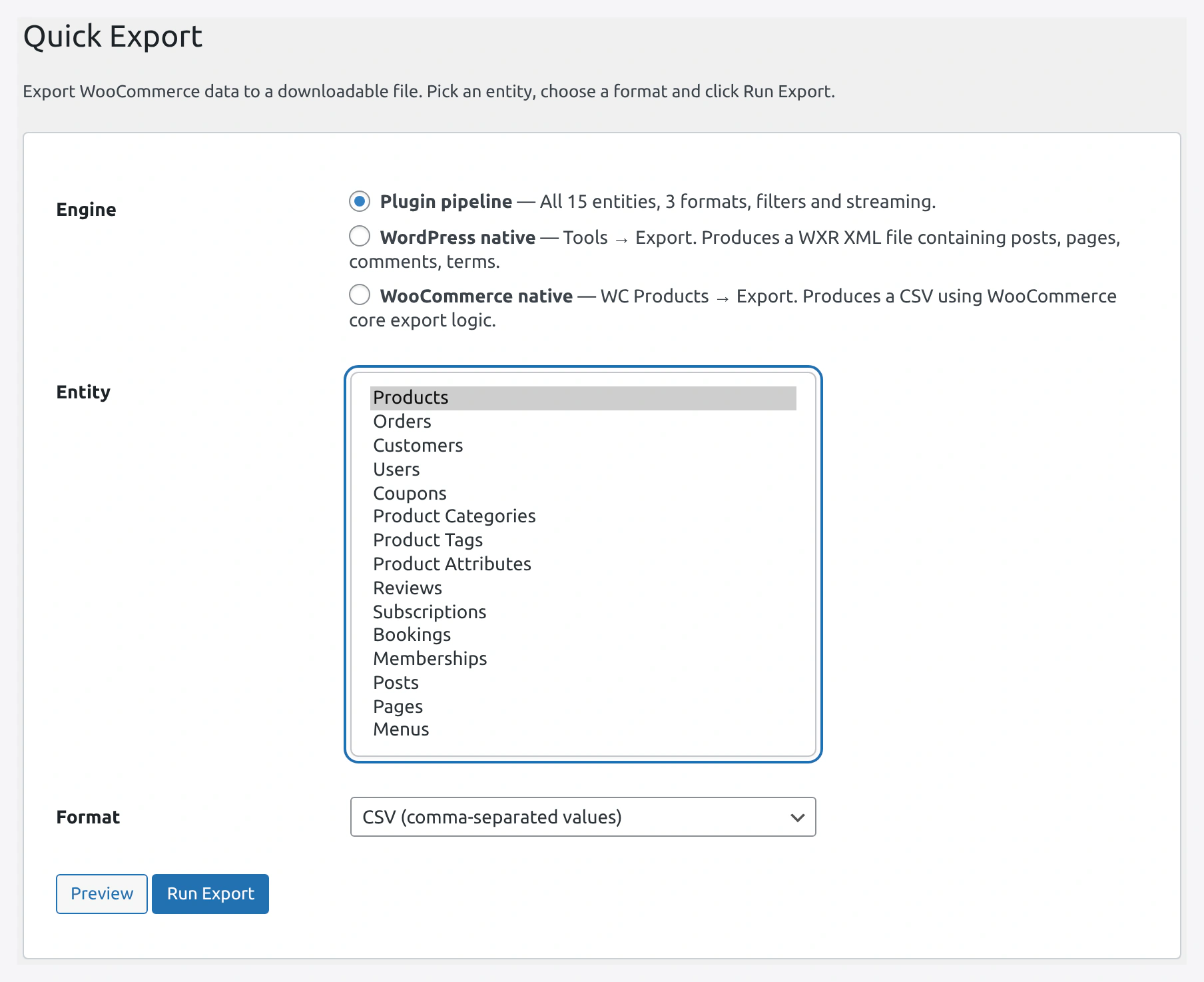Select the Users entity
The height and width of the screenshot is (982, 1204).
pyautogui.click(x=583, y=470)
